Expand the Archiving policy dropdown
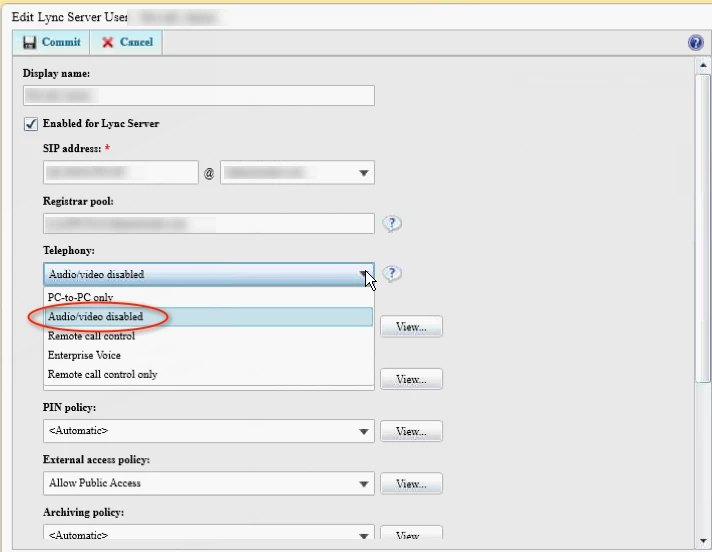 click(x=363, y=536)
